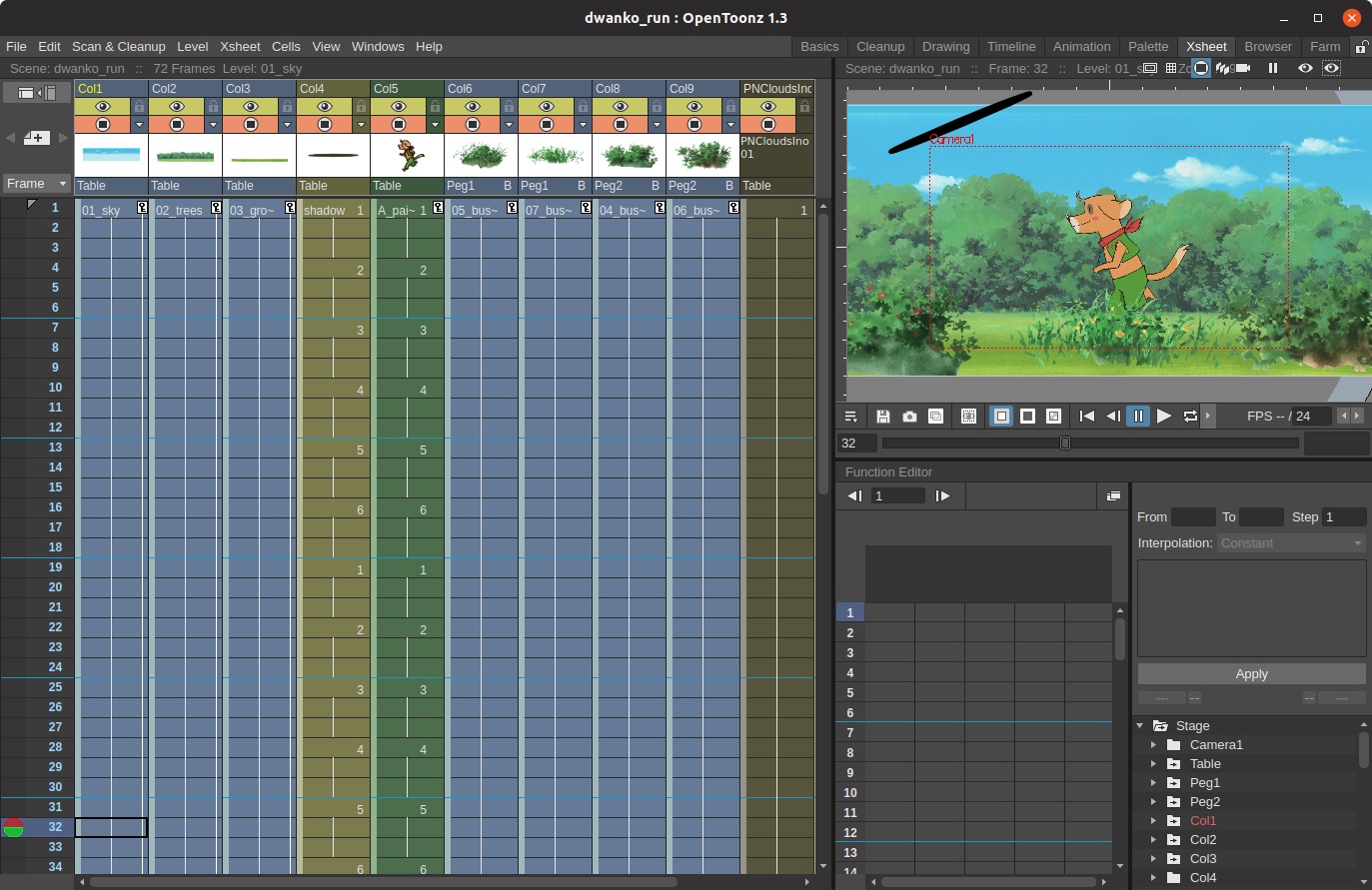Expand the Camera1 tree item
Viewport: 1372px width, 890px height.
click(1153, 745)
